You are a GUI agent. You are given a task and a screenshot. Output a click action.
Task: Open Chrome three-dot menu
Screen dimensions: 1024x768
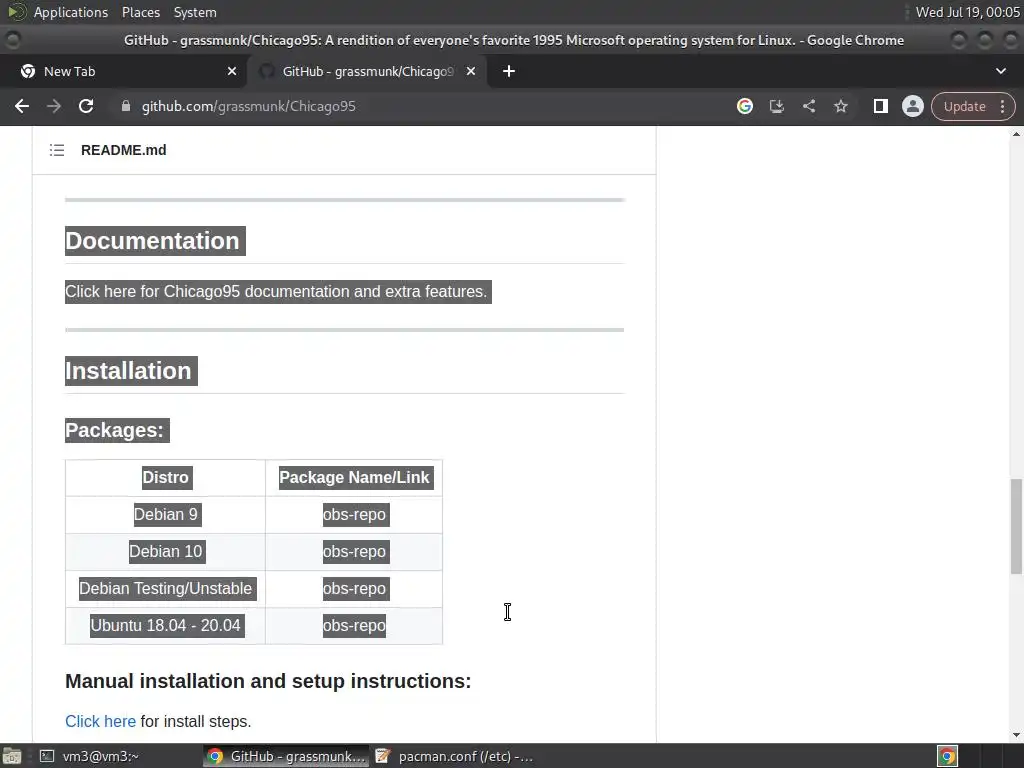(x=1002, y=106)
